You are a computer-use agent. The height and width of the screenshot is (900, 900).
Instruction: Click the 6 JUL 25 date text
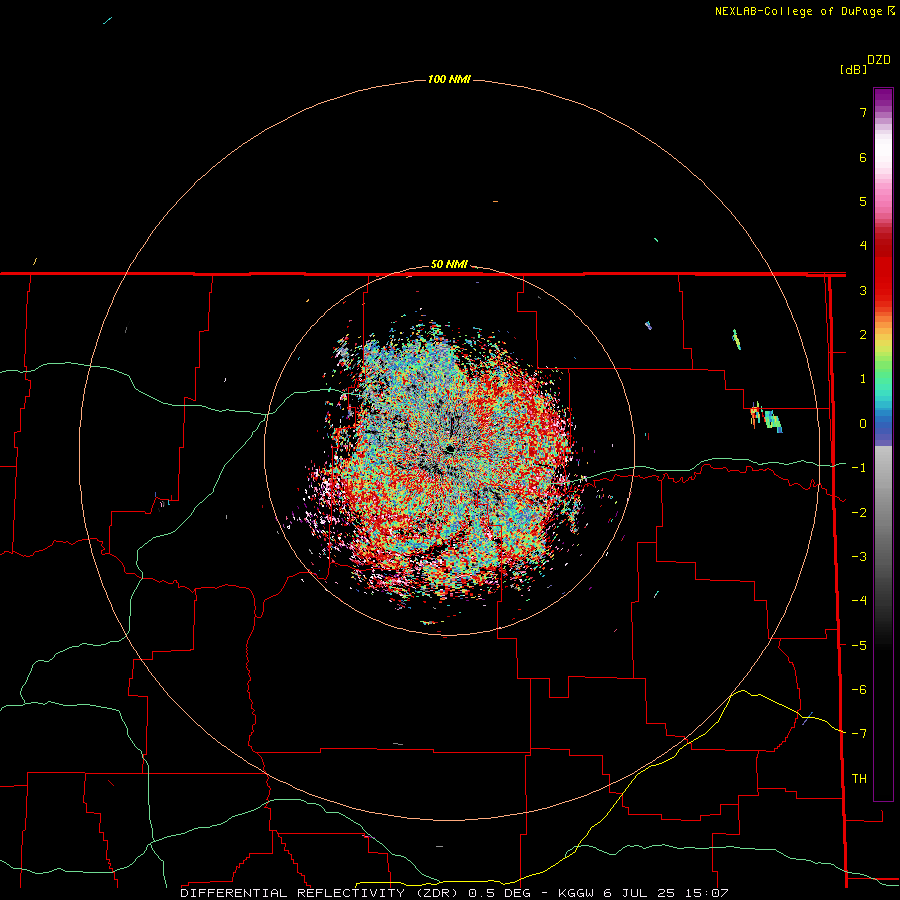[x=641, y=893]
